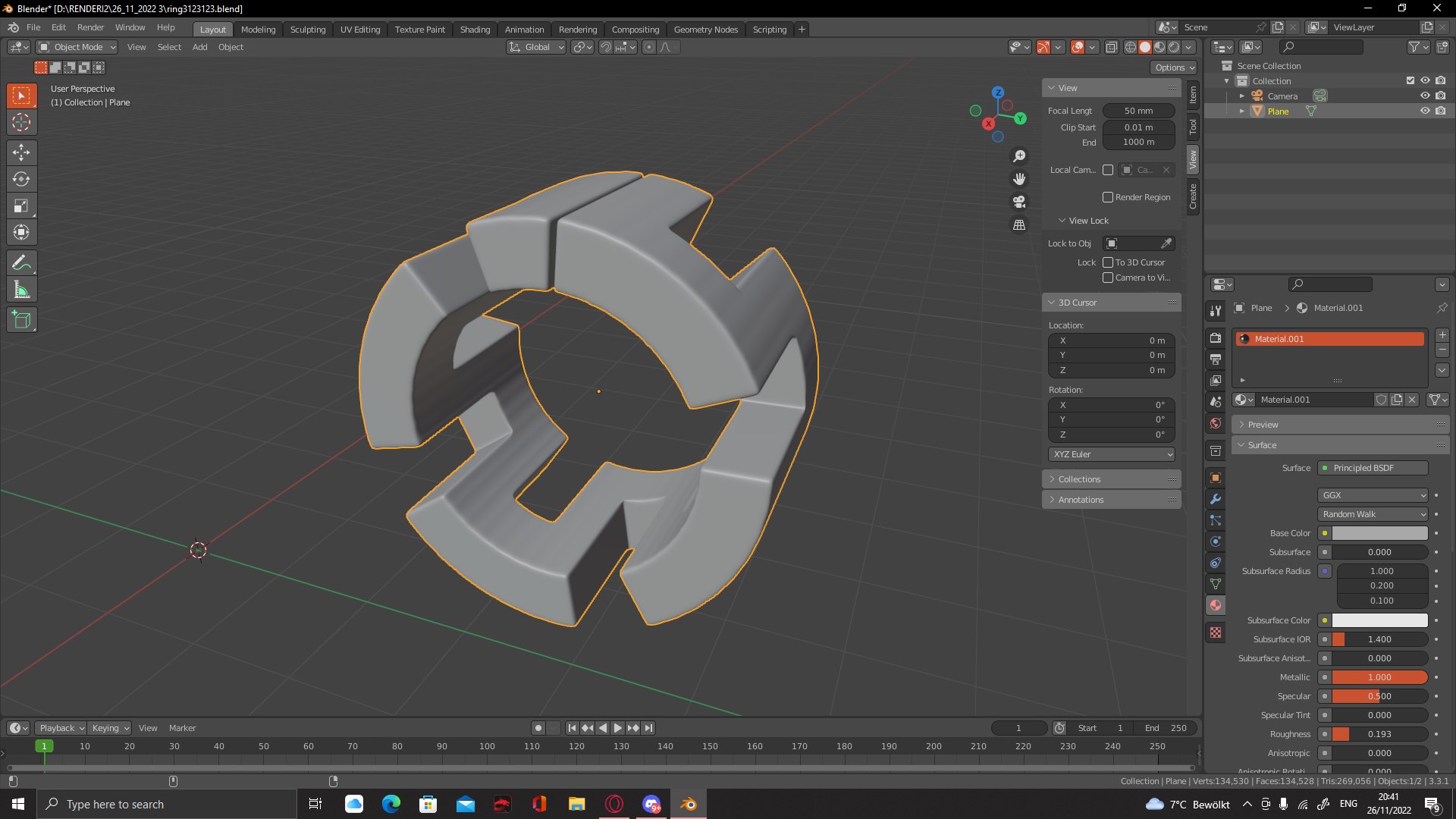
Task: Jump to the end frame
Action: click(648, 728)
